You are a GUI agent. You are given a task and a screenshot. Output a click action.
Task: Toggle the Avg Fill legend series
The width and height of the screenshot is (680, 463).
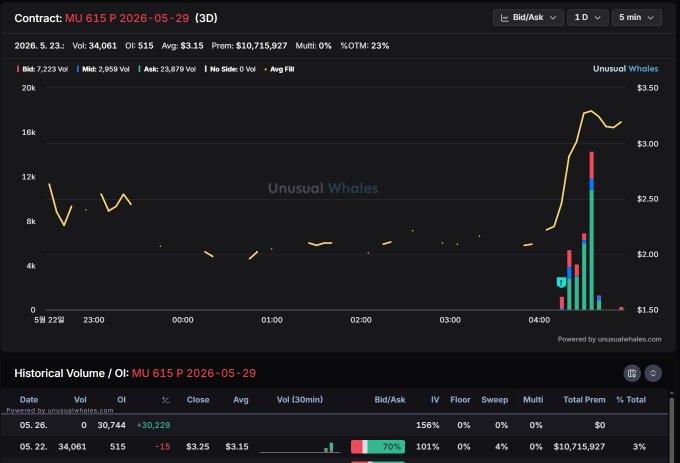tap(279, 69)
